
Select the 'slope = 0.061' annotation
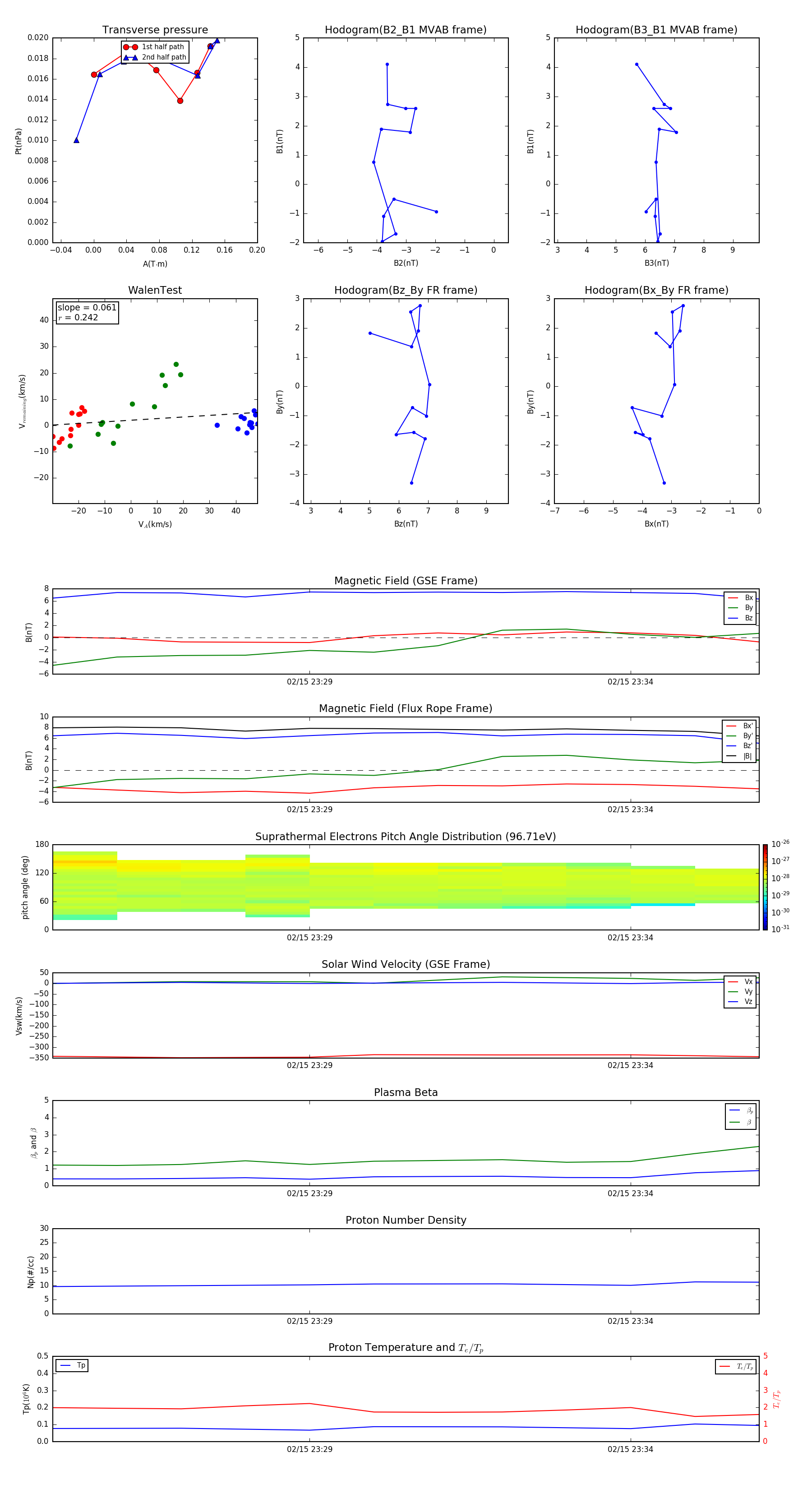click(x=87, y=308)
